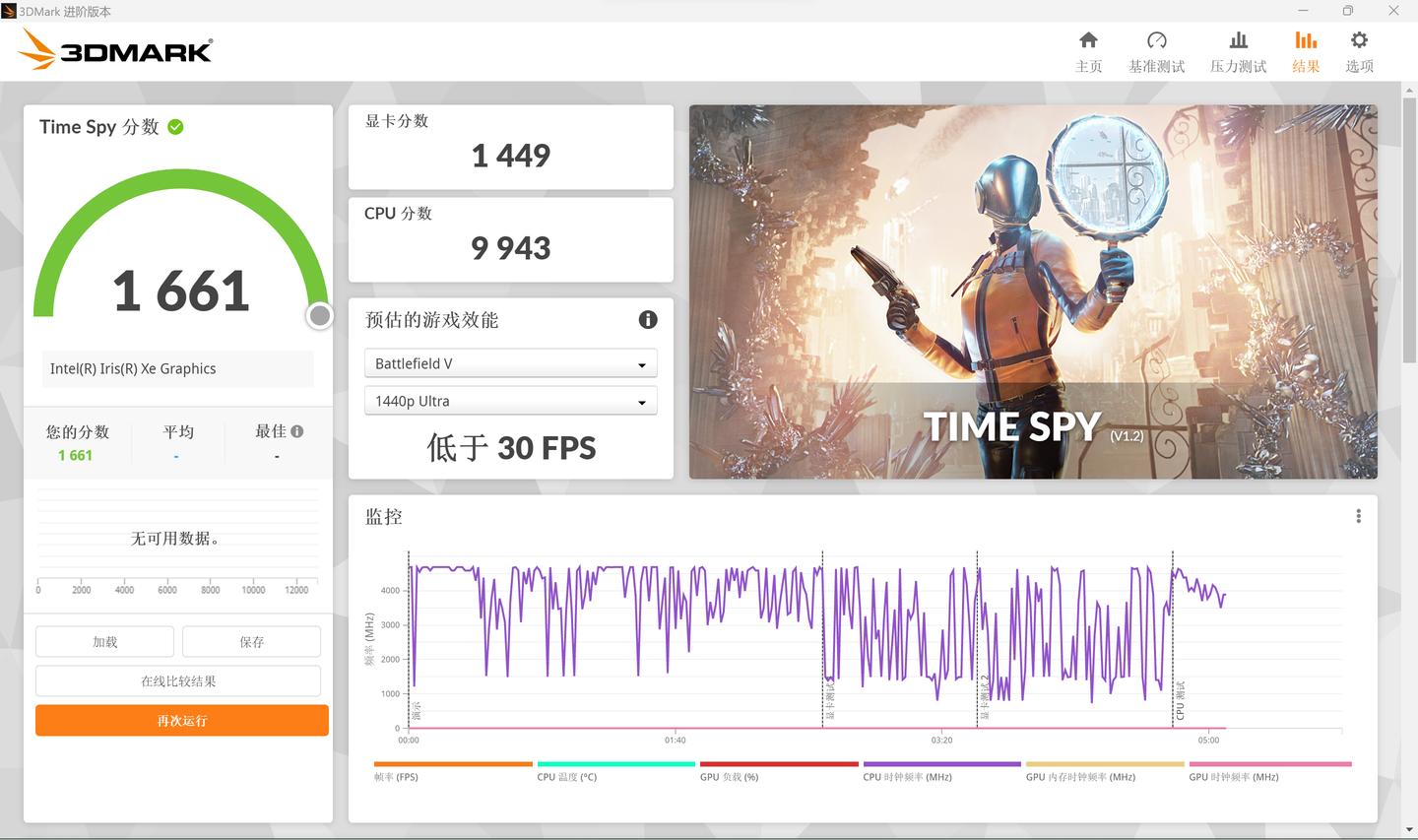Click the 保存 (Save) button
The width and height of the screenshot is (1418, 840).
251,642
